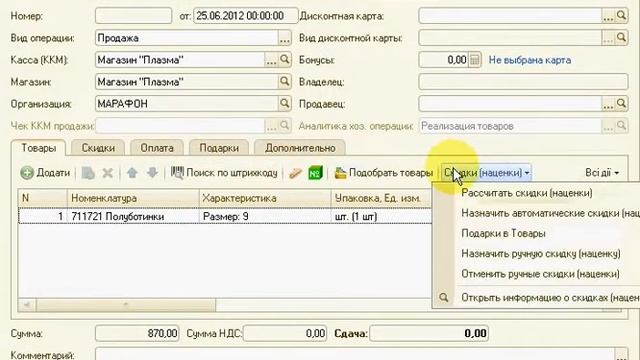Click the Вид операции field Продажа
Image resolution: width=640 pixels, height=360 pixels.
187,38
